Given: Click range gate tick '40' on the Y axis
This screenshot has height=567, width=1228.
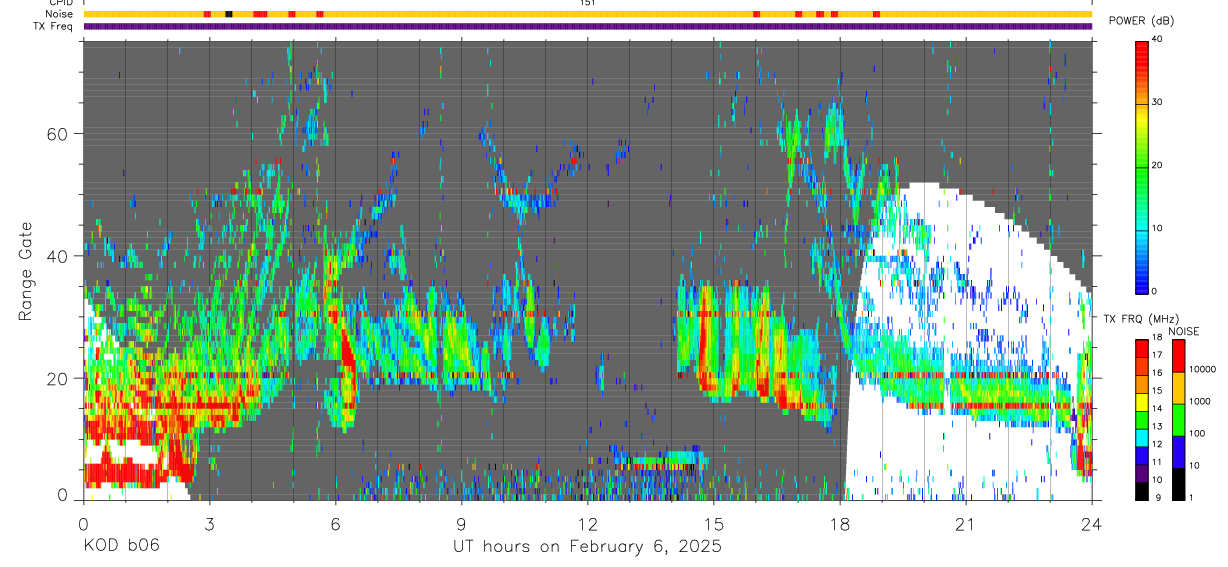Looking at the screenshot, I should 58,256.
